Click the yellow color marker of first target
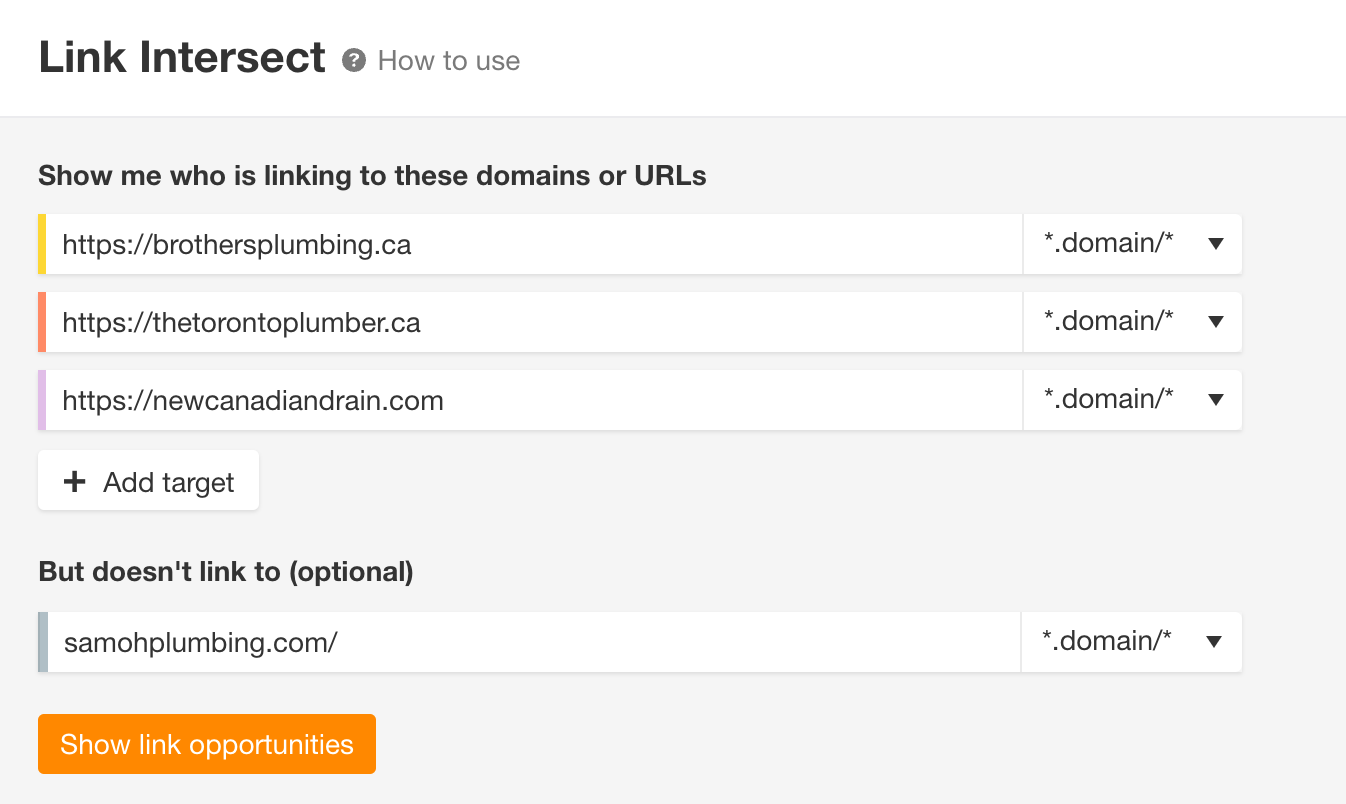Image resolution: width=1346 pixels, height=804 pixels. 42,244
